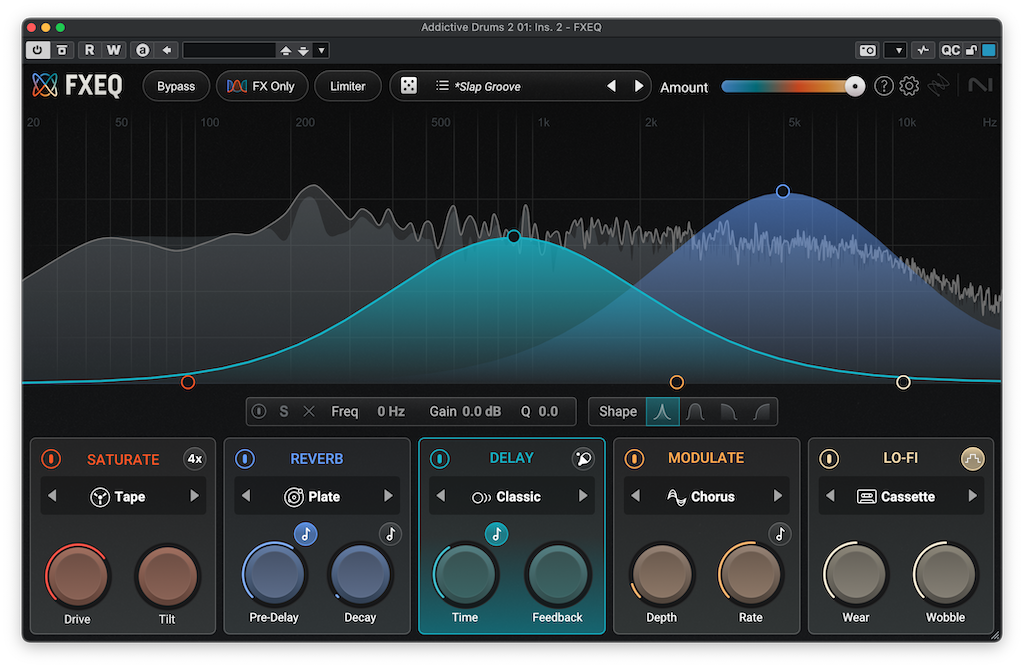Select next Delay type after Classic

point(583,496)
